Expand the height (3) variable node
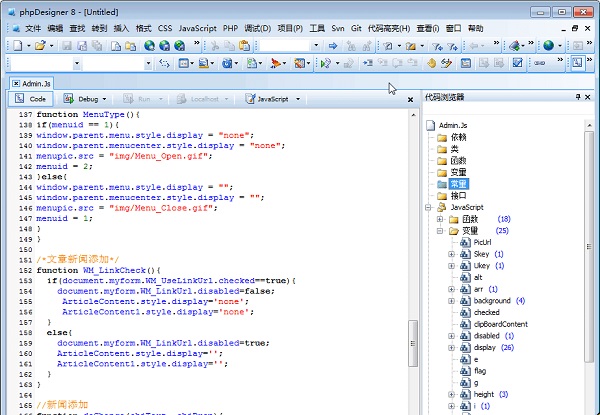This screenshot has height=415, width=600. click(x=452, y=394)
